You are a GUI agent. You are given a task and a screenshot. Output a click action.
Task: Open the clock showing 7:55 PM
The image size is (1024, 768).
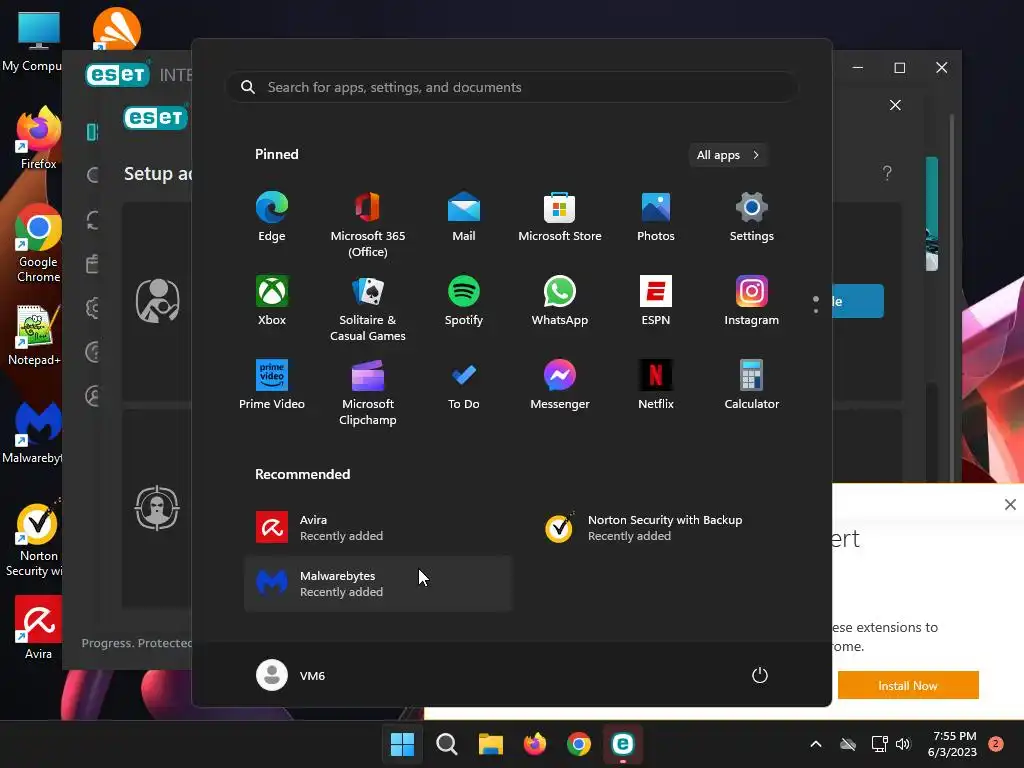tap(952, 744)
